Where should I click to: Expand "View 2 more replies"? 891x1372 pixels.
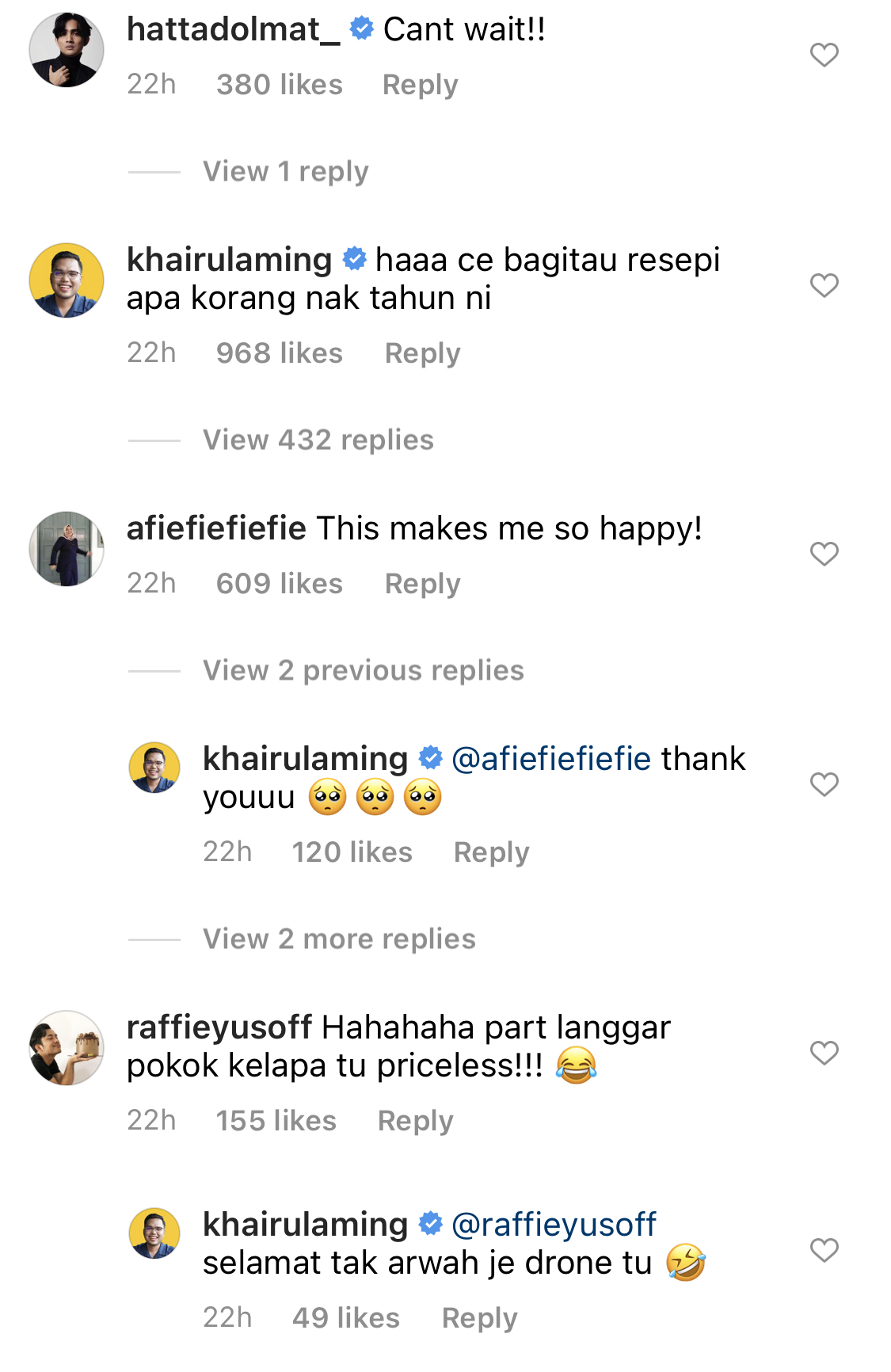(x=339, y=939)
